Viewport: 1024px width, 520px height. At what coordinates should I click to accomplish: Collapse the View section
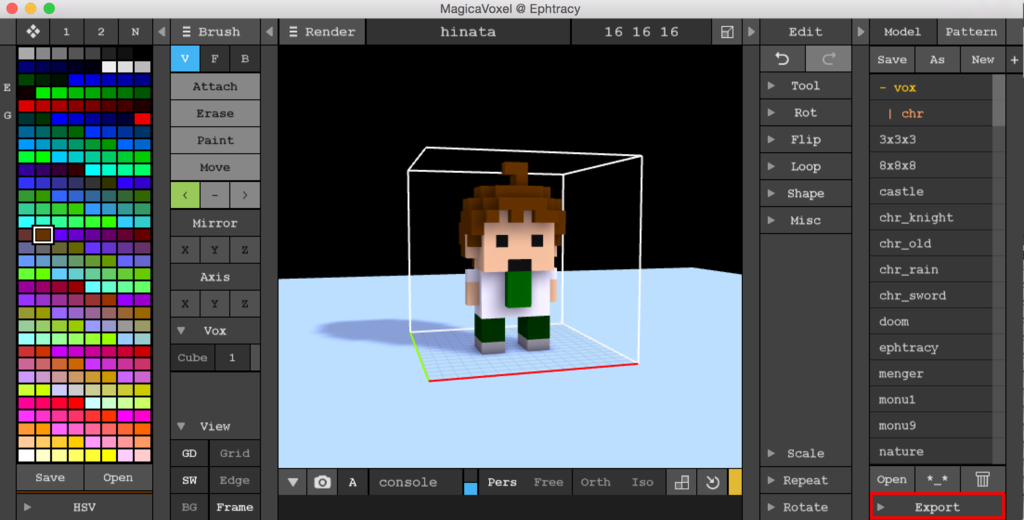[215, 427]
